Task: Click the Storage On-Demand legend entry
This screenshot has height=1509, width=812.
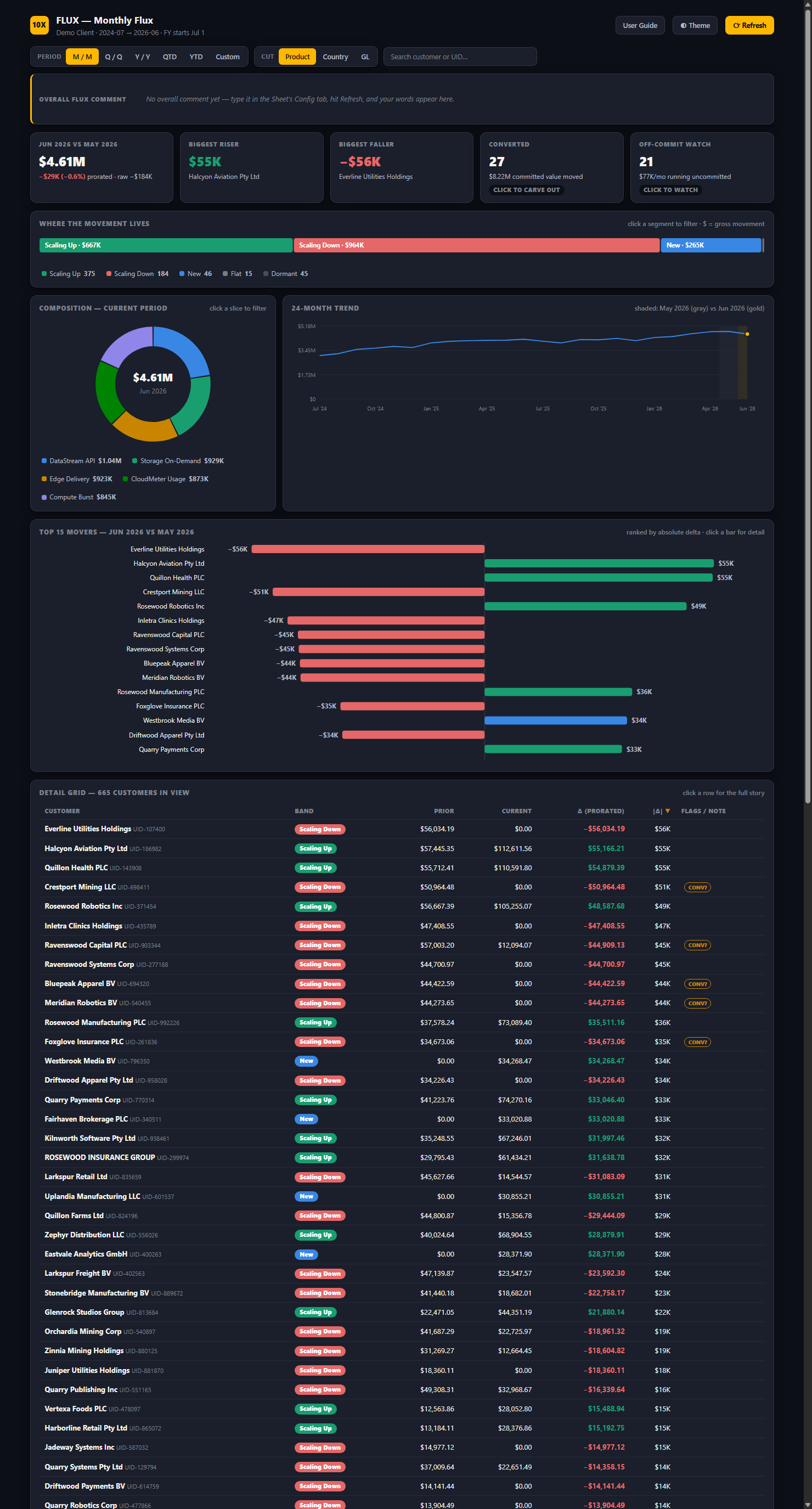Action: [x=178, y=460]
